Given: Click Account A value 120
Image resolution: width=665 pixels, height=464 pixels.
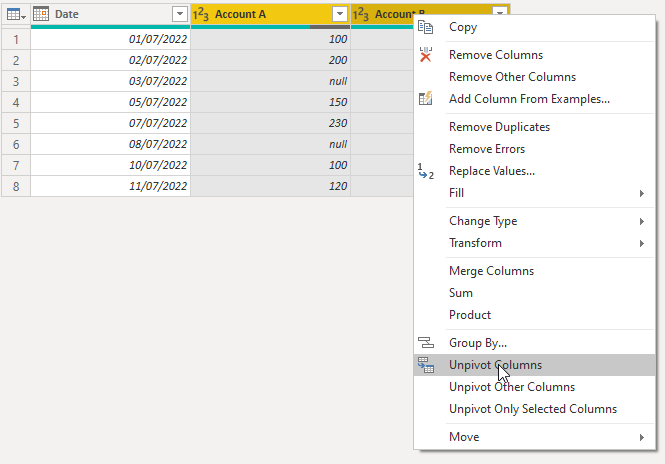Looking at the screenshot, I should [270, 186].
